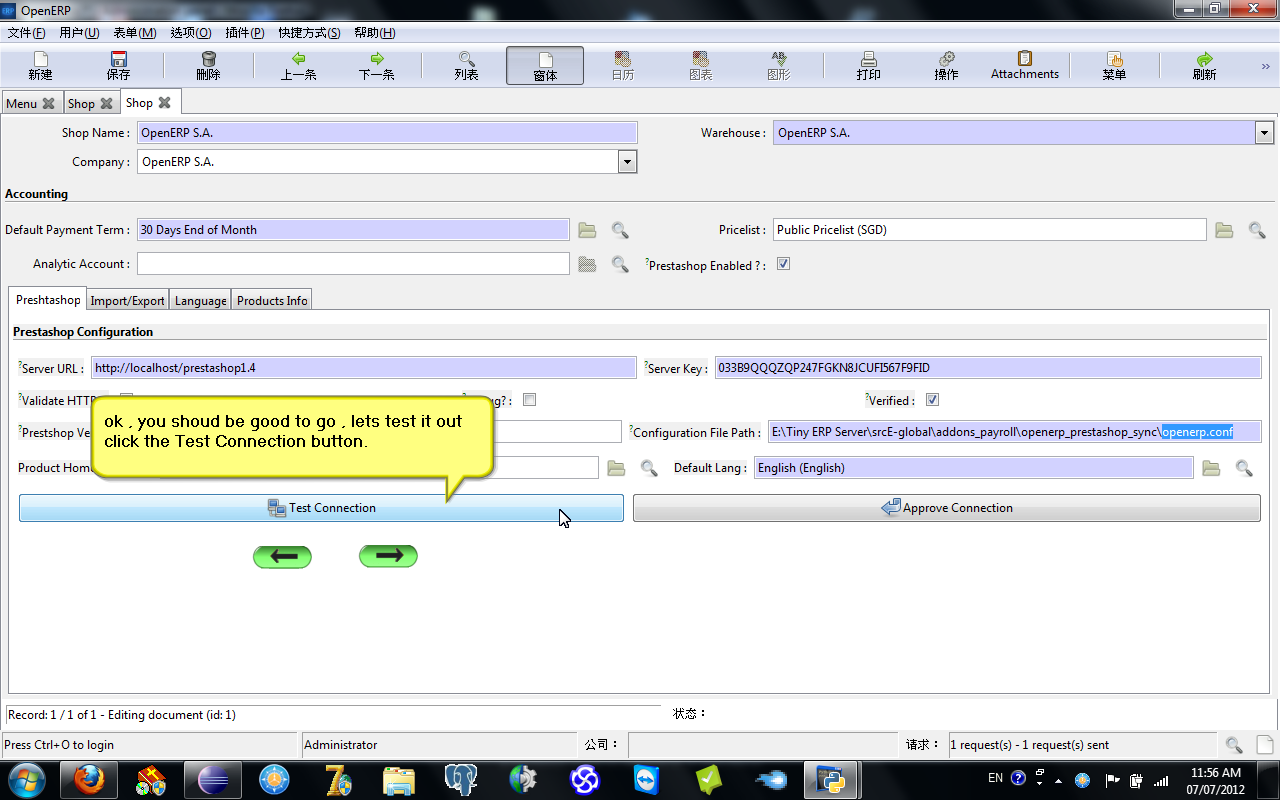
Task: Click into the Server Key field
Action: point(988,368)
